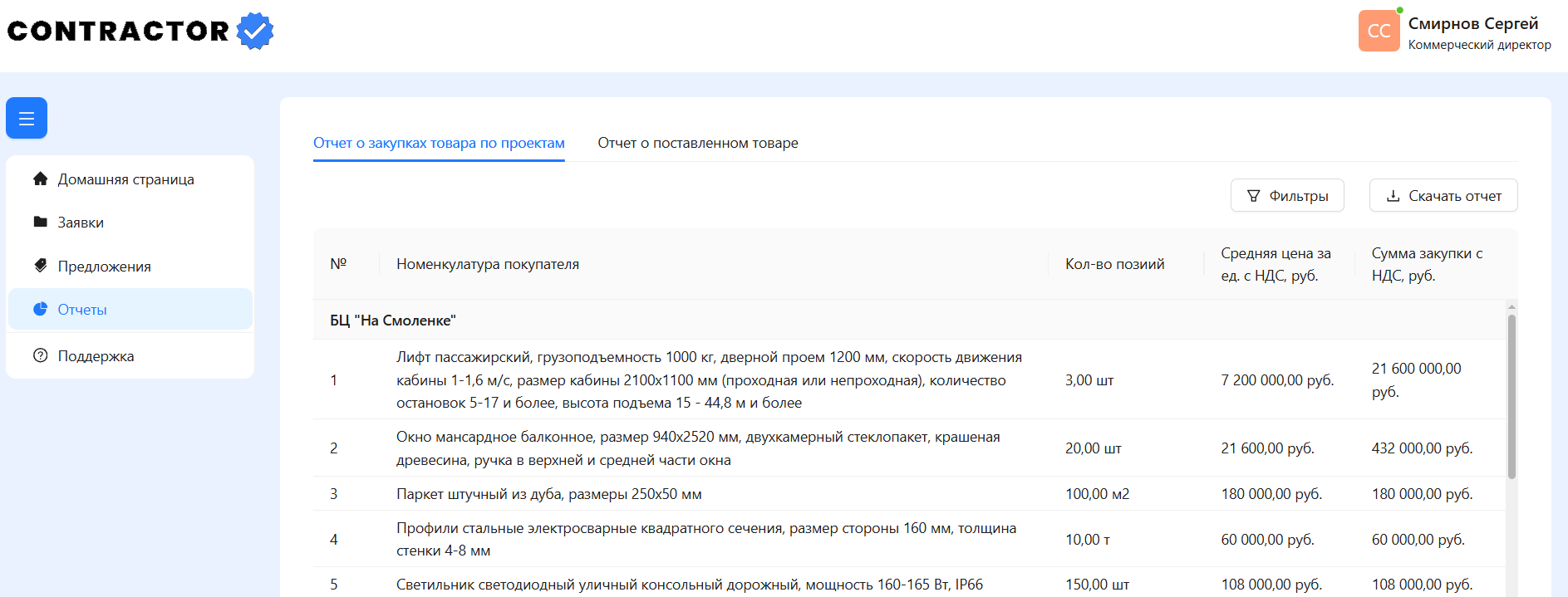Screen dimensions: 1568x597
Task: Click the home icon for Домашняя страница
Action: point(40,179)
